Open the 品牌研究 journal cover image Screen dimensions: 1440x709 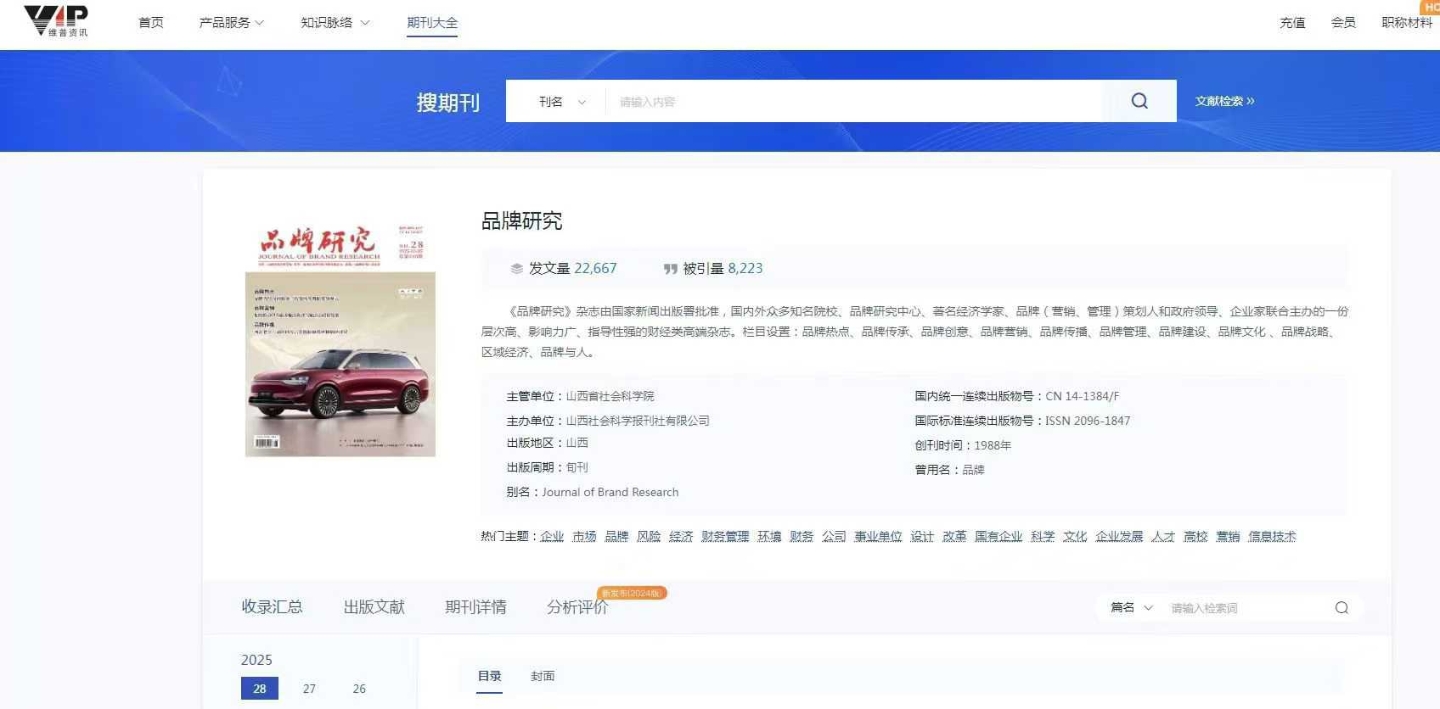340,340
